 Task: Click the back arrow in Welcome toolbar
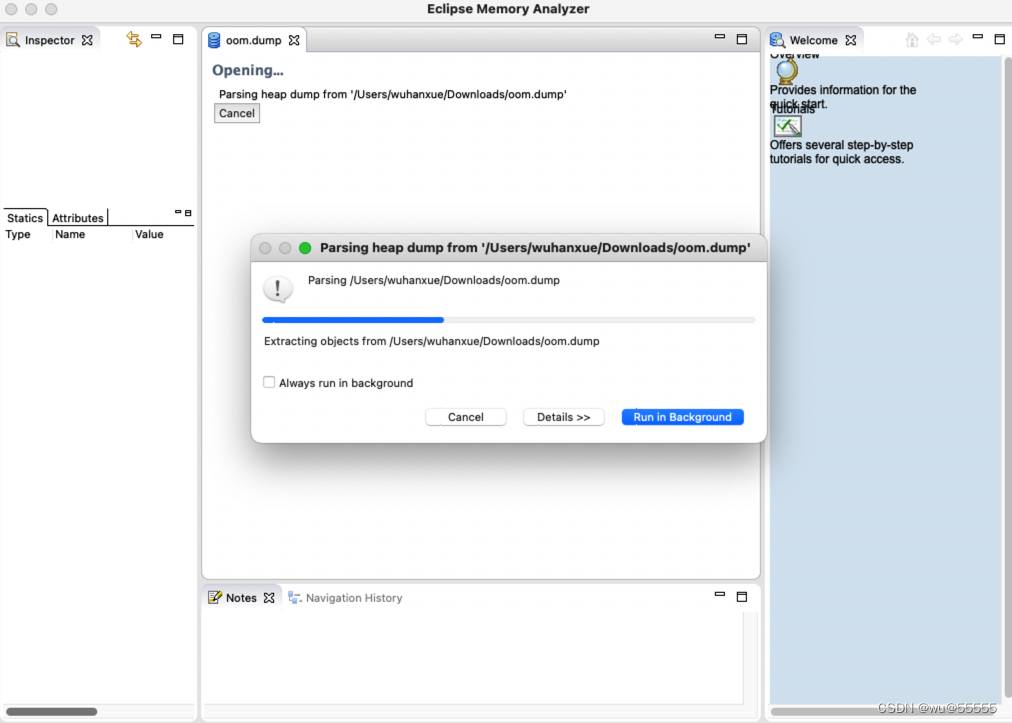tap(934, 39)
